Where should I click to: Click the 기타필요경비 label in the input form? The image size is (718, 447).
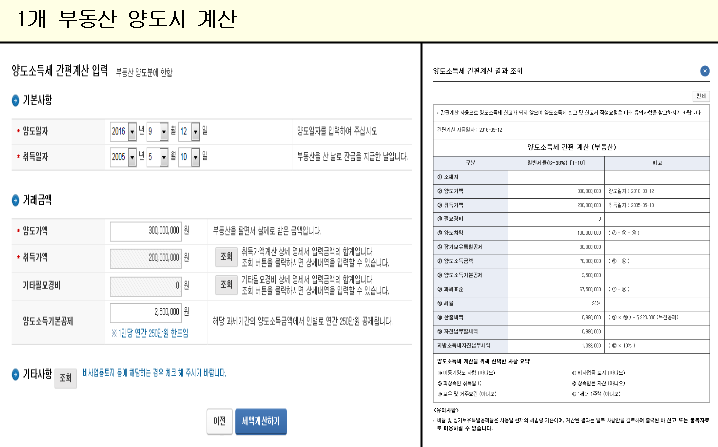41,286
